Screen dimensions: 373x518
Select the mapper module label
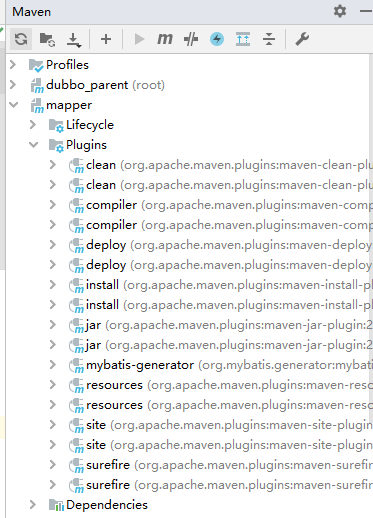pyautogui.click(x=69, y=105)
